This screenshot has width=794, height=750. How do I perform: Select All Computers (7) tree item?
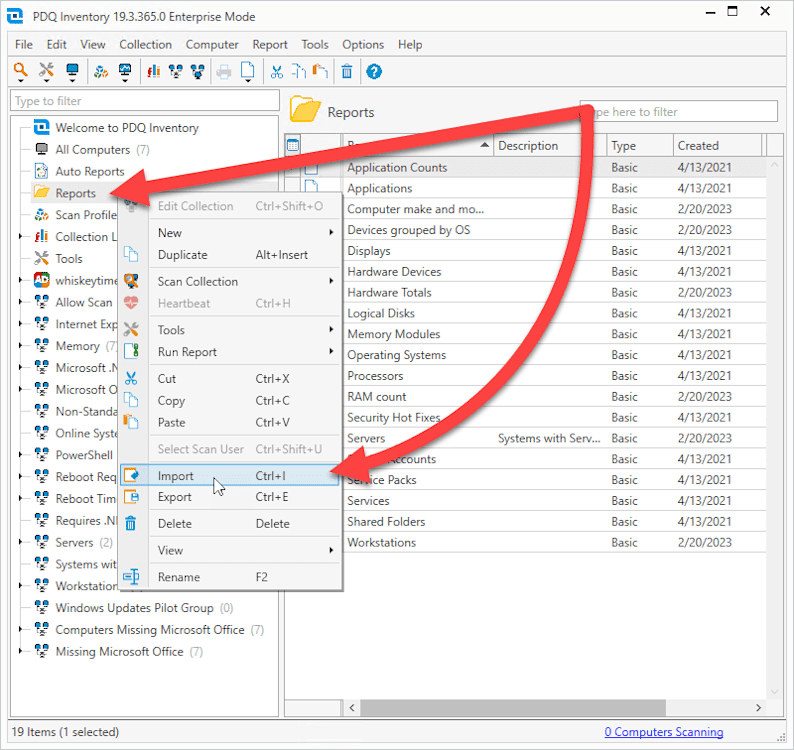(102, 149)
